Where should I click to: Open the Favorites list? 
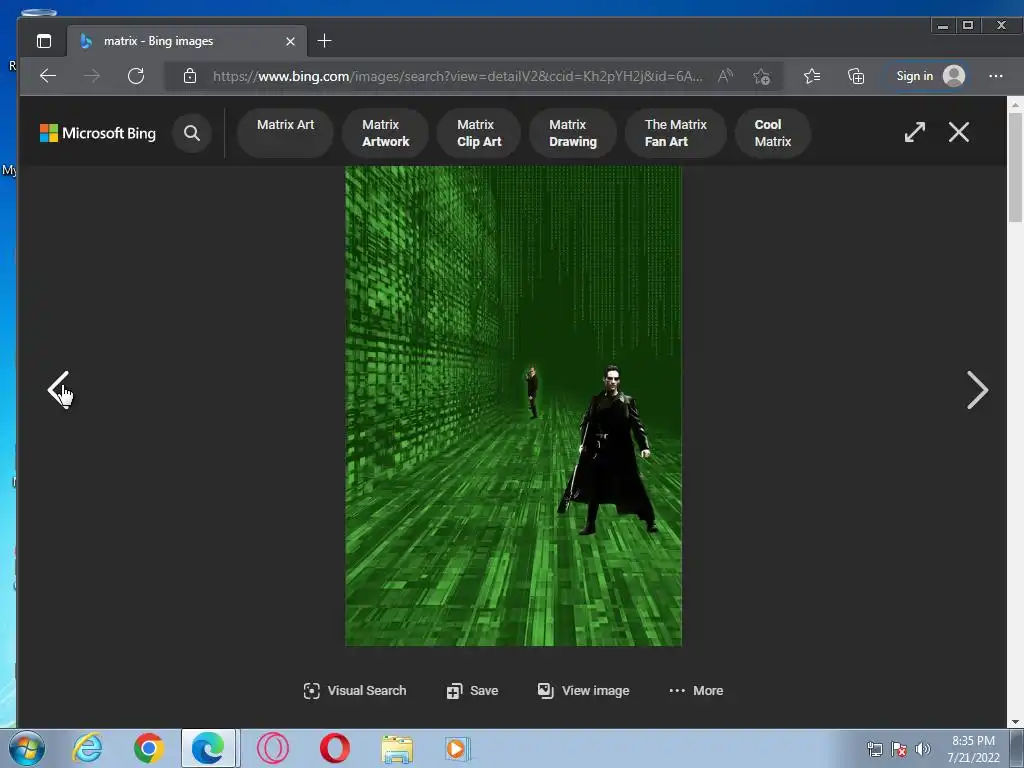click(812, 76)
